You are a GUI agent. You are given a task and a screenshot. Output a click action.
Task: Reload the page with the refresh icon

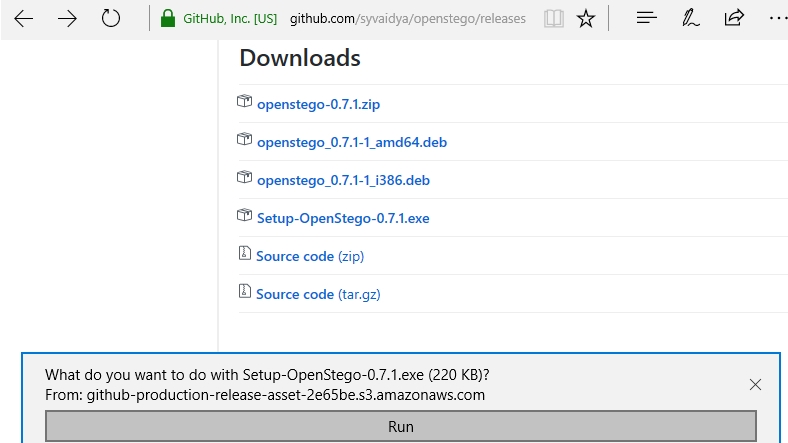tap(111, 19)
